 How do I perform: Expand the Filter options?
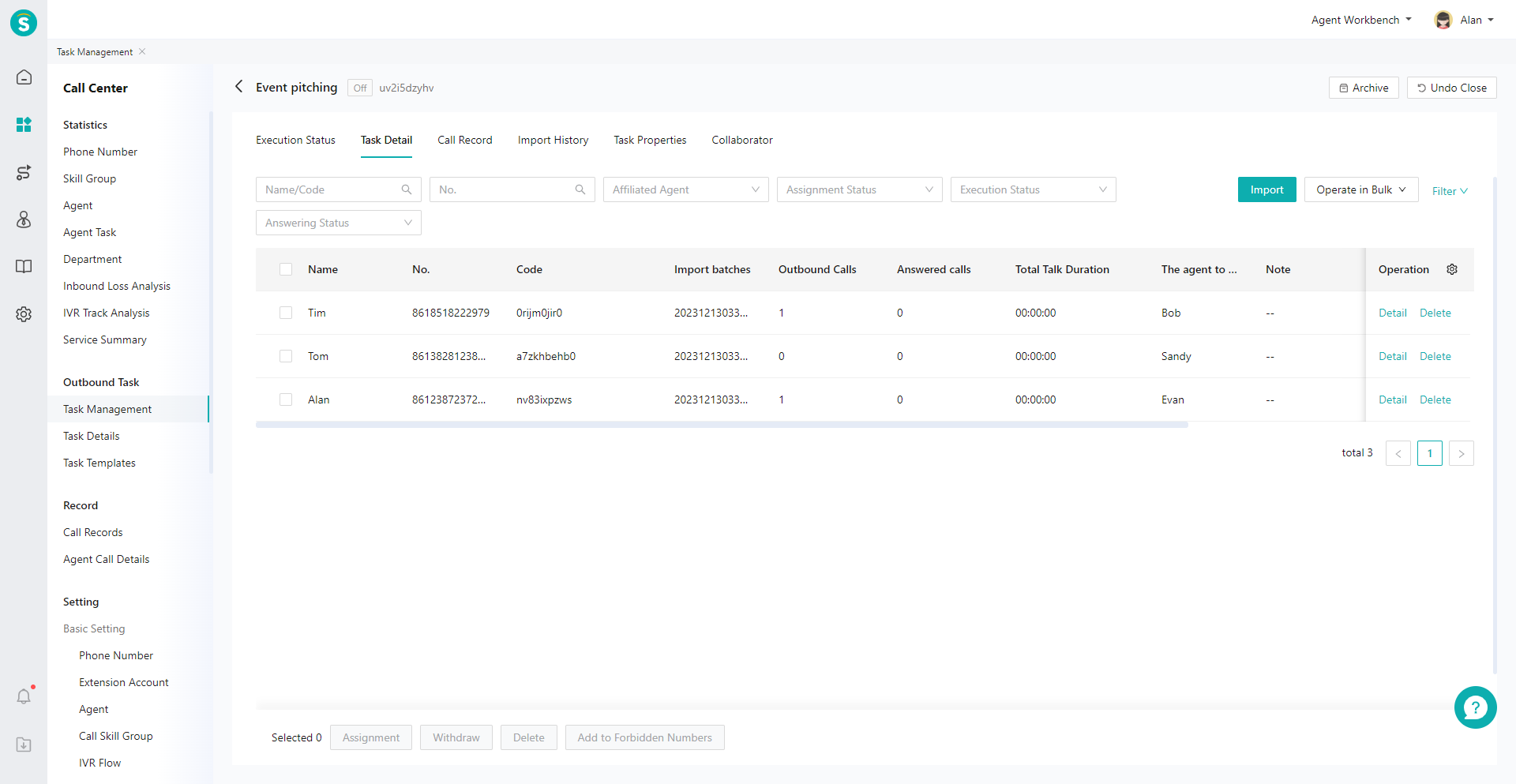1450,191
